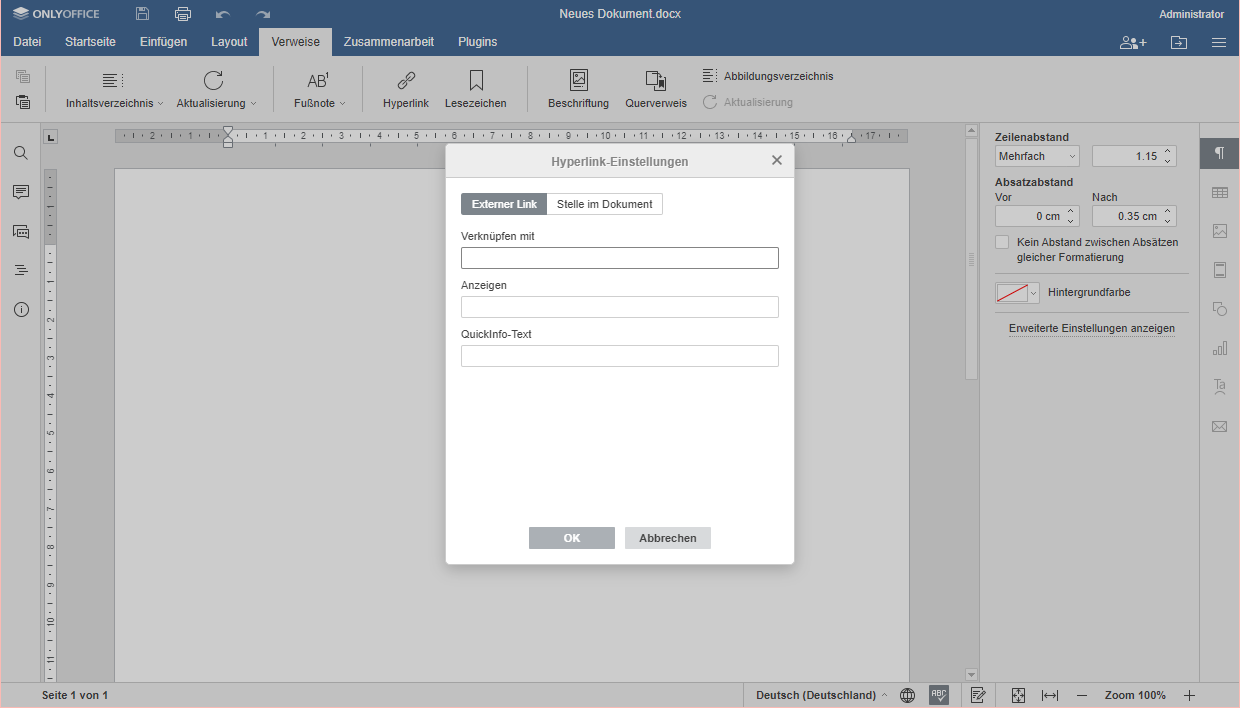1240x708 pixels.
Task: Open table settings in right sidebar
Action: click(1219, 192)
